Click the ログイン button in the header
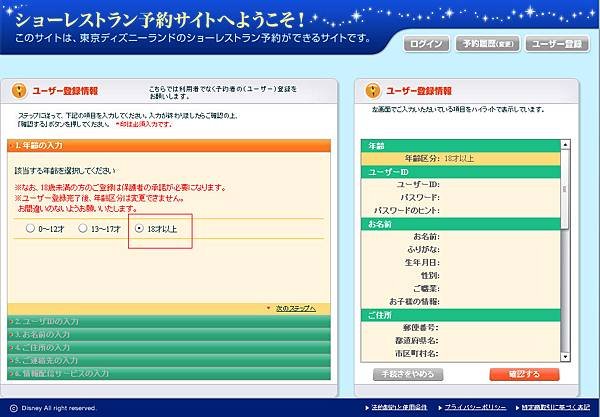This screenshot has width=600, height=417. pos(426,44)
